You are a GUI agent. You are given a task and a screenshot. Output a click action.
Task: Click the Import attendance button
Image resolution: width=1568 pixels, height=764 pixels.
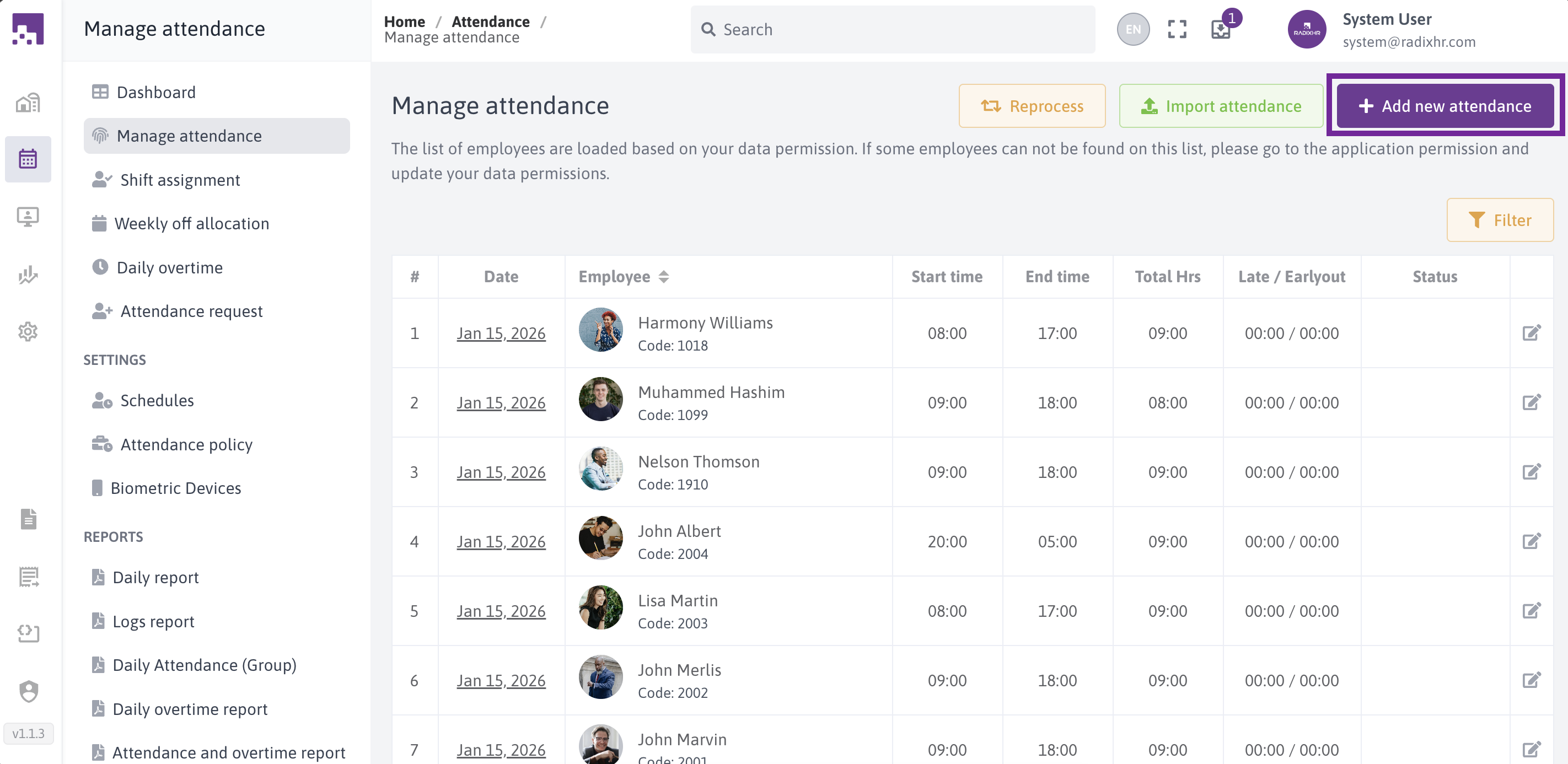(x=1220, y=105)
